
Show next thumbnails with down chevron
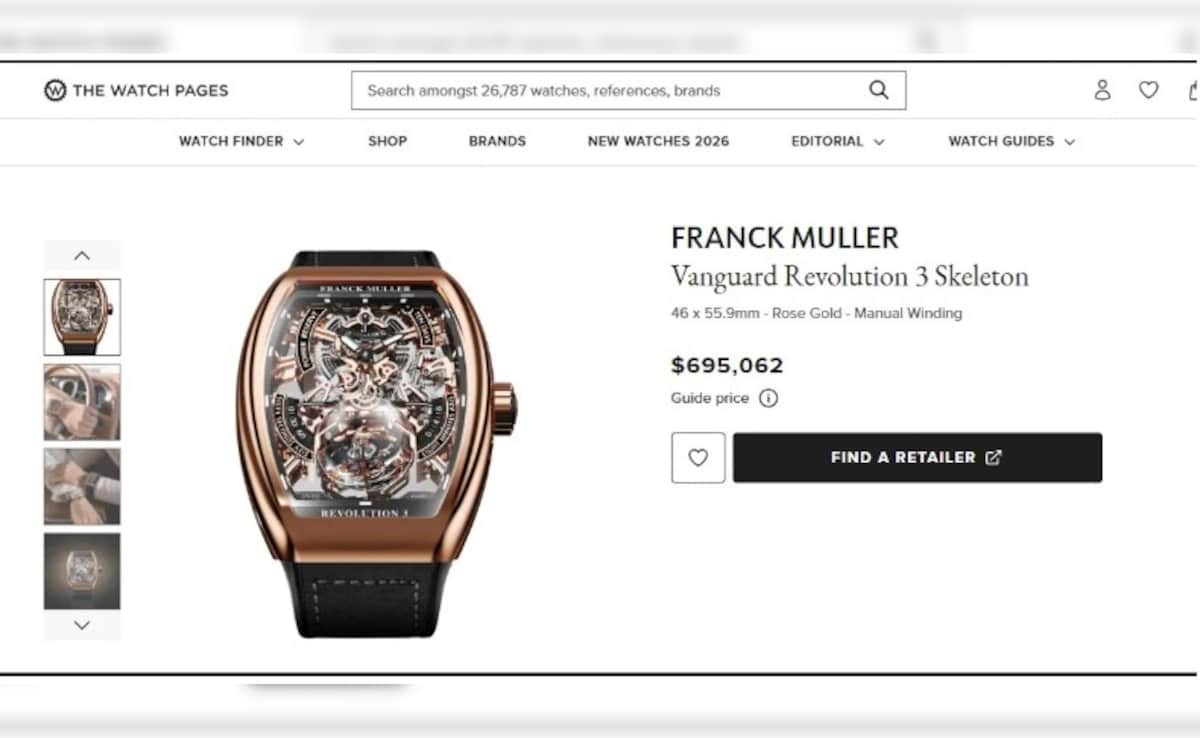82,625
